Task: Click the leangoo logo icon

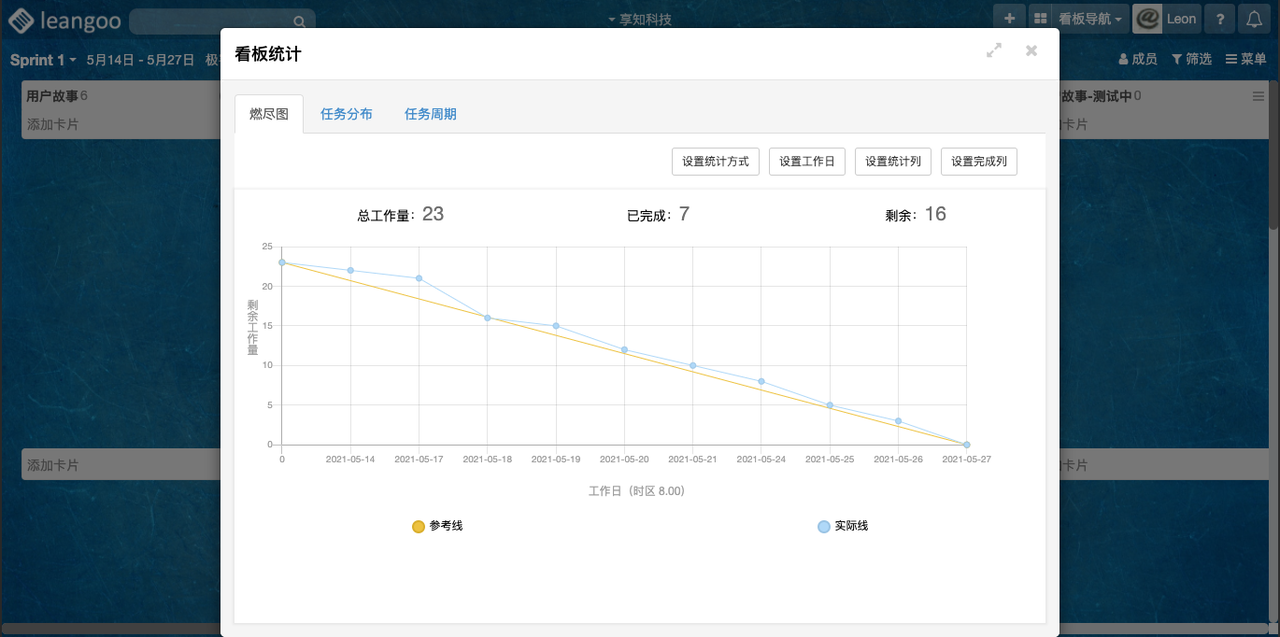Action: click(21, 20)
